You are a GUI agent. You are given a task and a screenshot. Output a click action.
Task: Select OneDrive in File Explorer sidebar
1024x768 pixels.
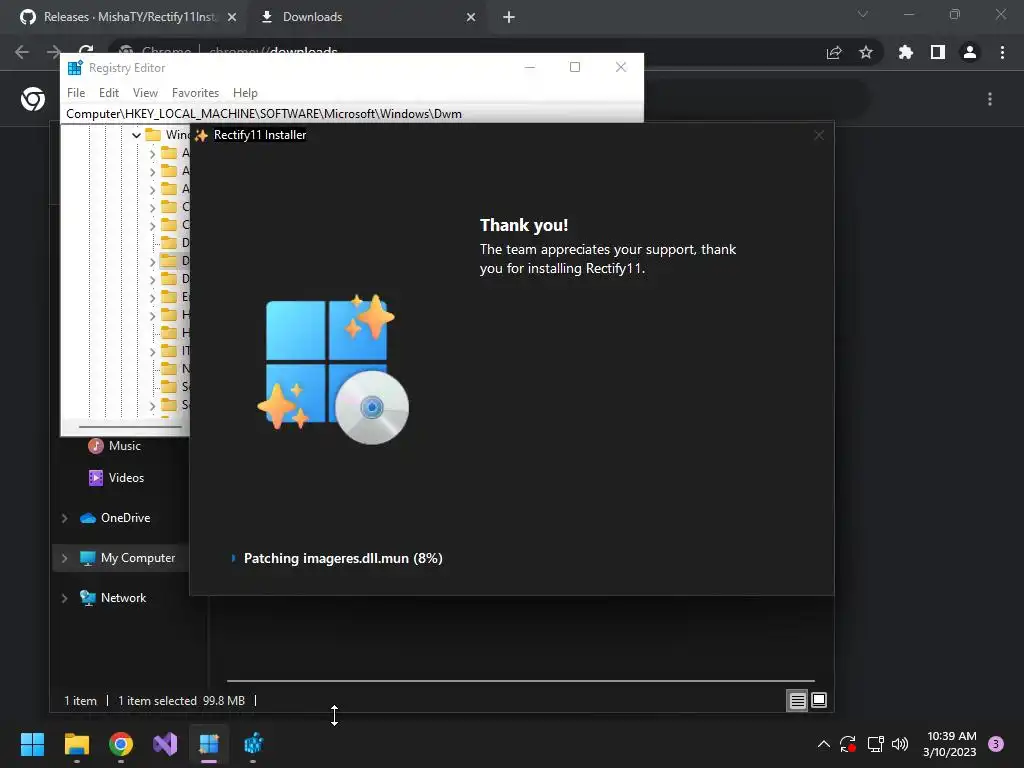pos(115,518)
